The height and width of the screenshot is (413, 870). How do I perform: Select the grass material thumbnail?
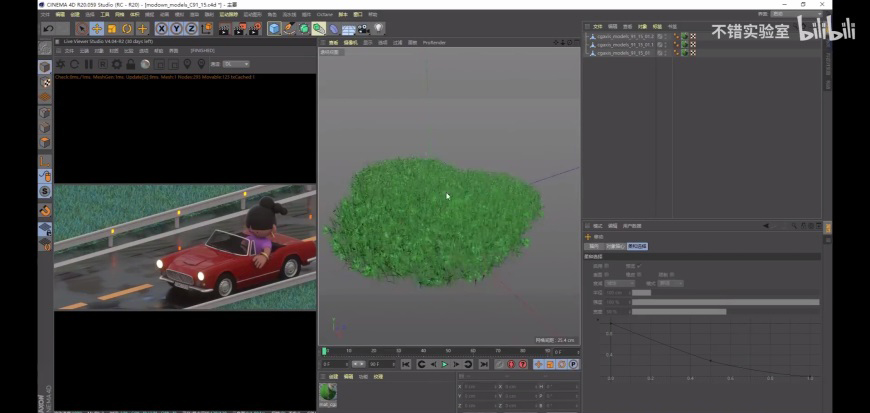(328, 393)
